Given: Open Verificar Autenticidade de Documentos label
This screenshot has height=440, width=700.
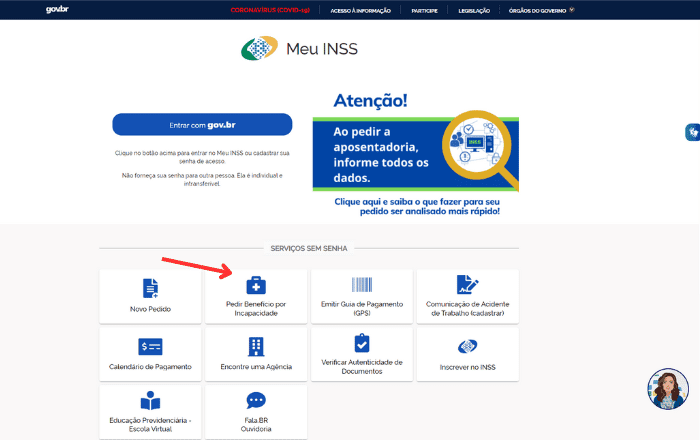Looking at the screenshot, I should [362, 367].
